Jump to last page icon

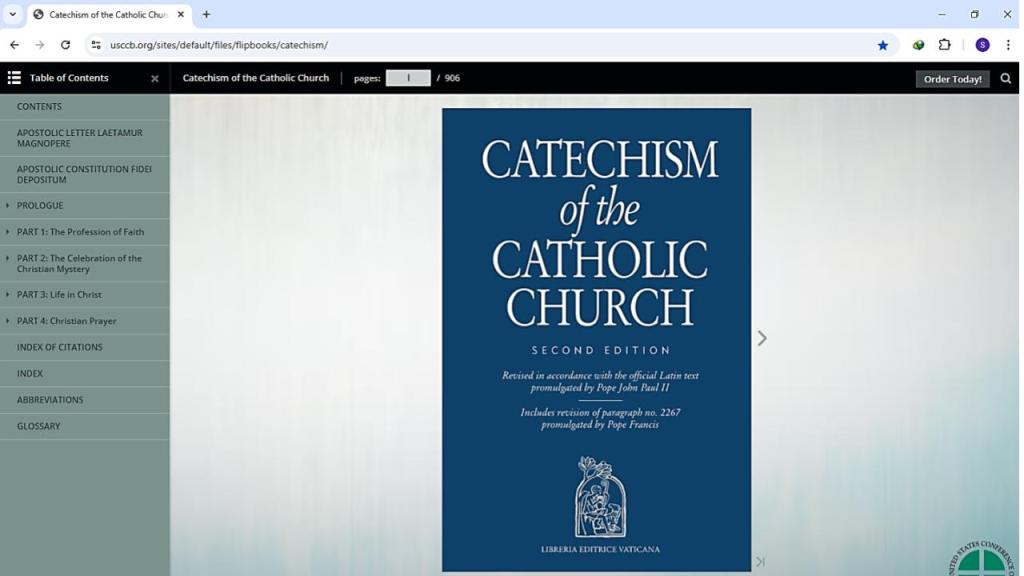click(760, 562)
